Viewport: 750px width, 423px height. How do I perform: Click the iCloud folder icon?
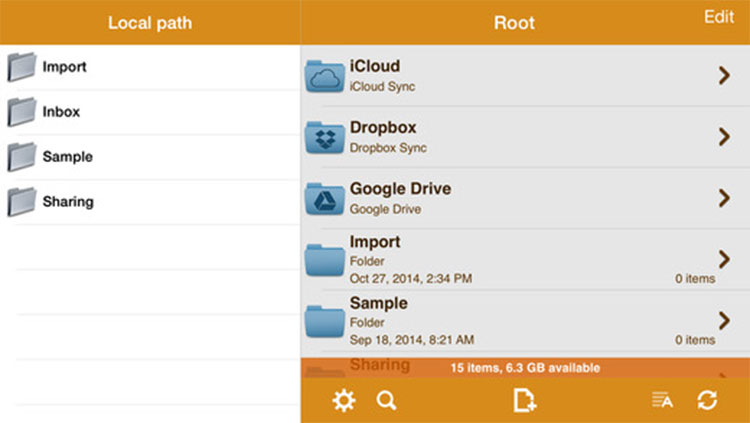click(325, 76)
